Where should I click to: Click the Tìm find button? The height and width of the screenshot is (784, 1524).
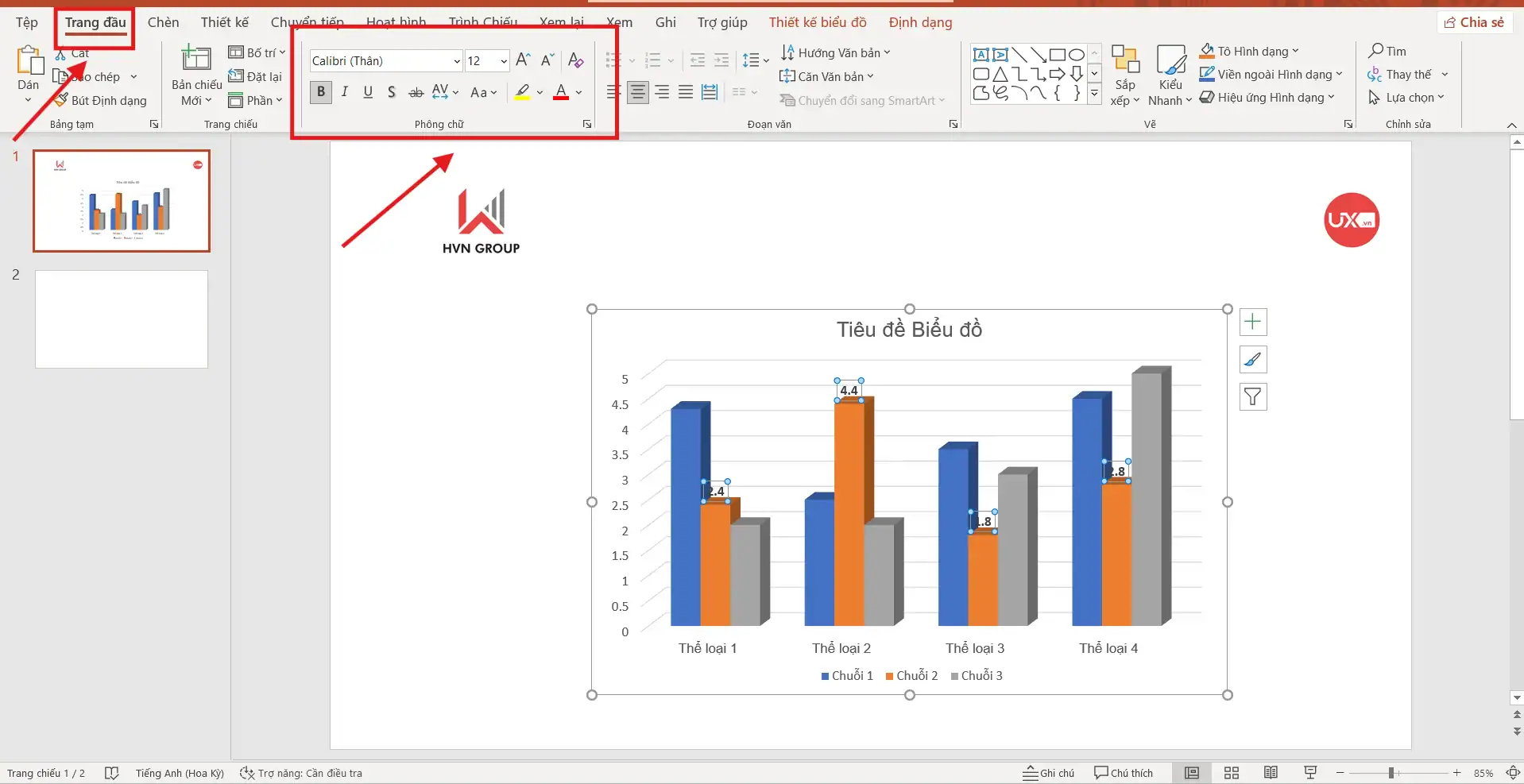click(1387, 51)
